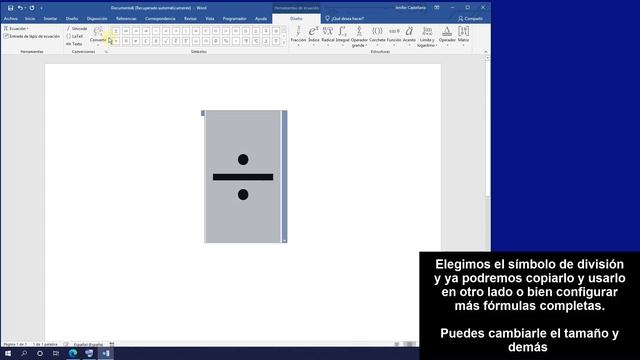
Task: Click the ¿Qué desea hacer? search box
Action: pyautogui.click(x=345, y=19)
